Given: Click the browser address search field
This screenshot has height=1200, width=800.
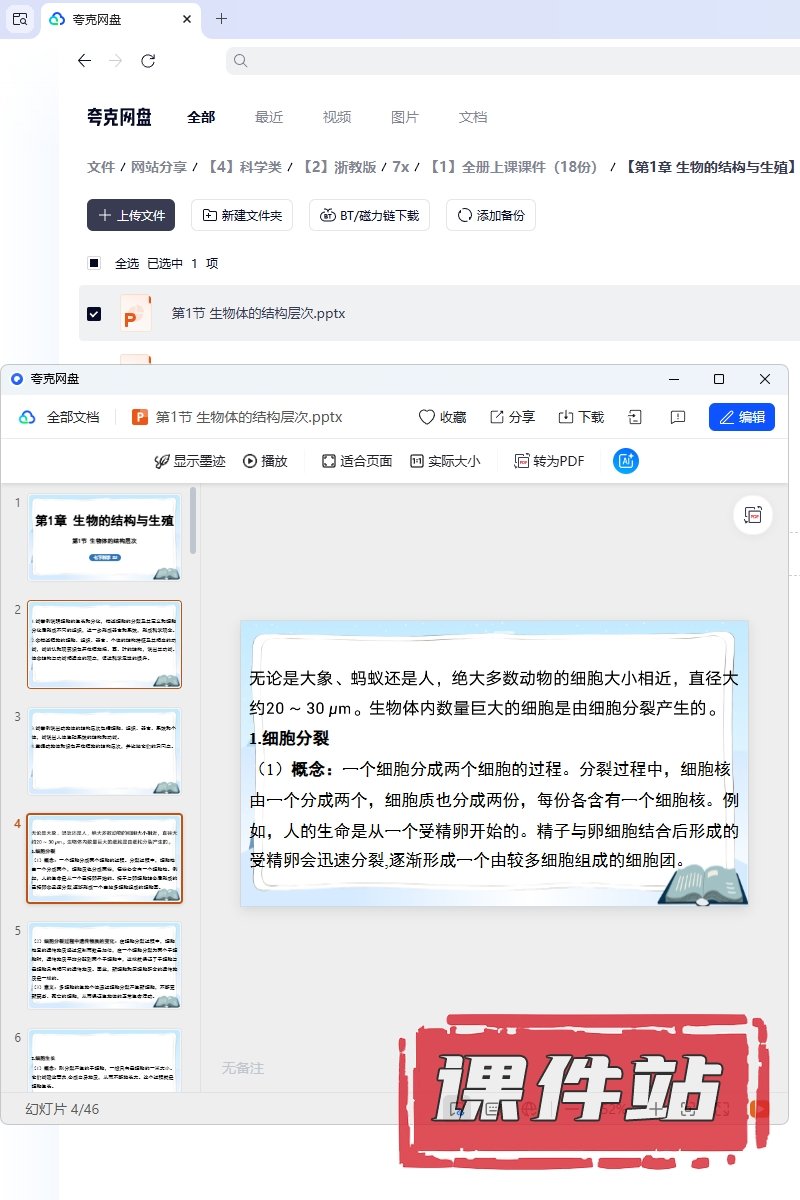Looking at the screenshot, I should point(510,61).
